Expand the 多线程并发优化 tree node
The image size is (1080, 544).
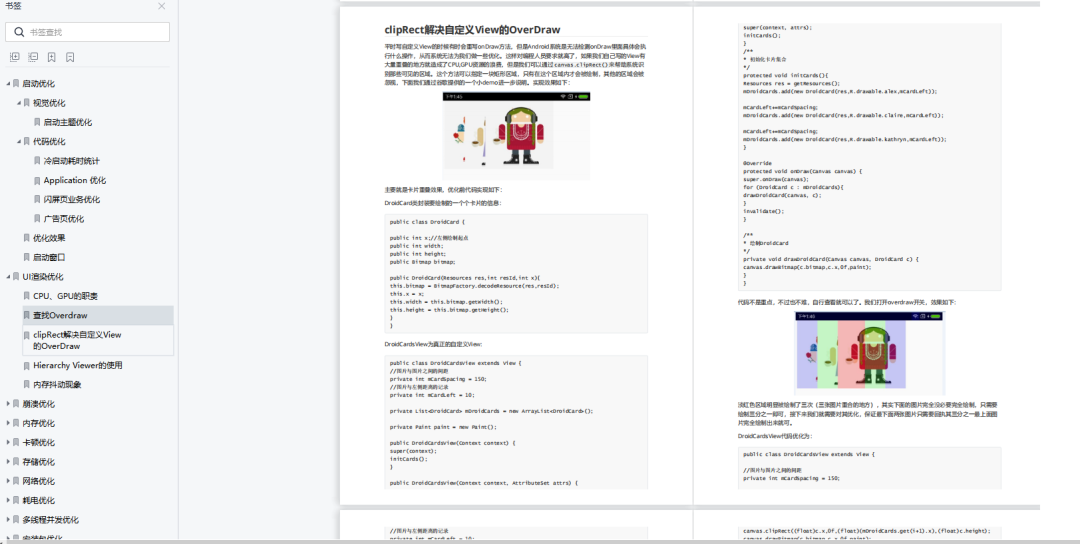tap(8, 519)
